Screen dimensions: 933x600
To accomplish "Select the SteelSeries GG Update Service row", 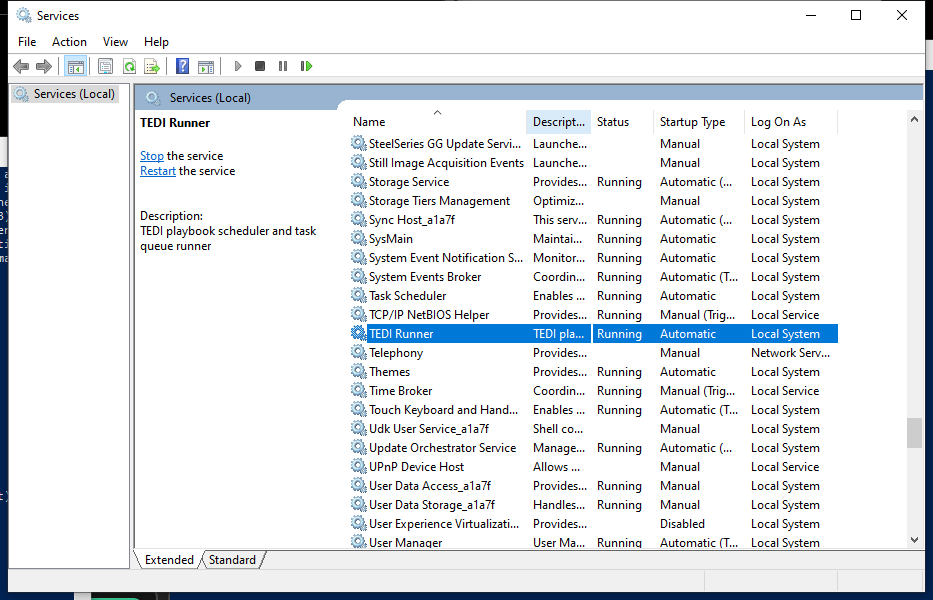I will tap(594, 143).
